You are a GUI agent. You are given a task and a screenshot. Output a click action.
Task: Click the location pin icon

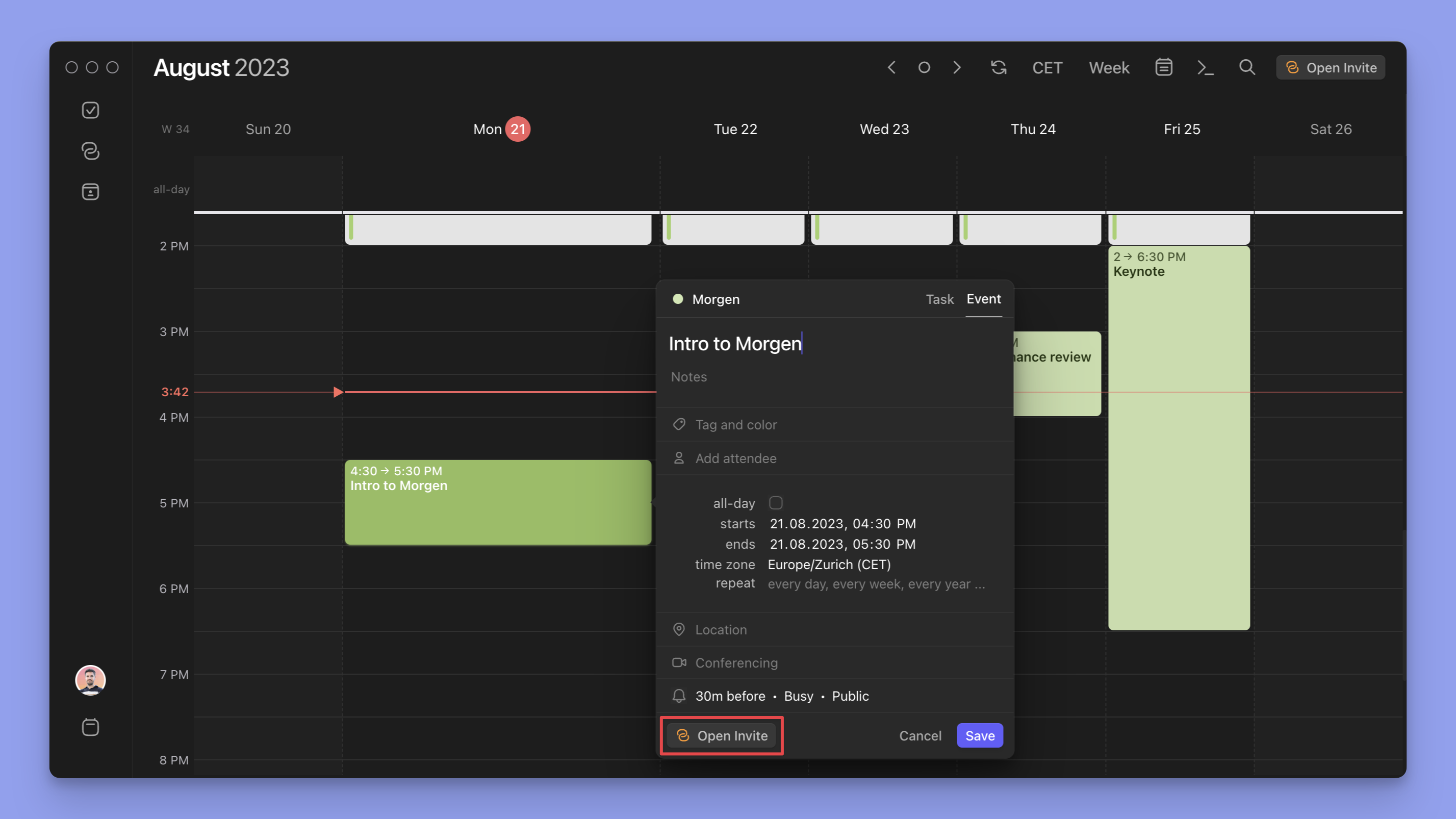[679, 630]
